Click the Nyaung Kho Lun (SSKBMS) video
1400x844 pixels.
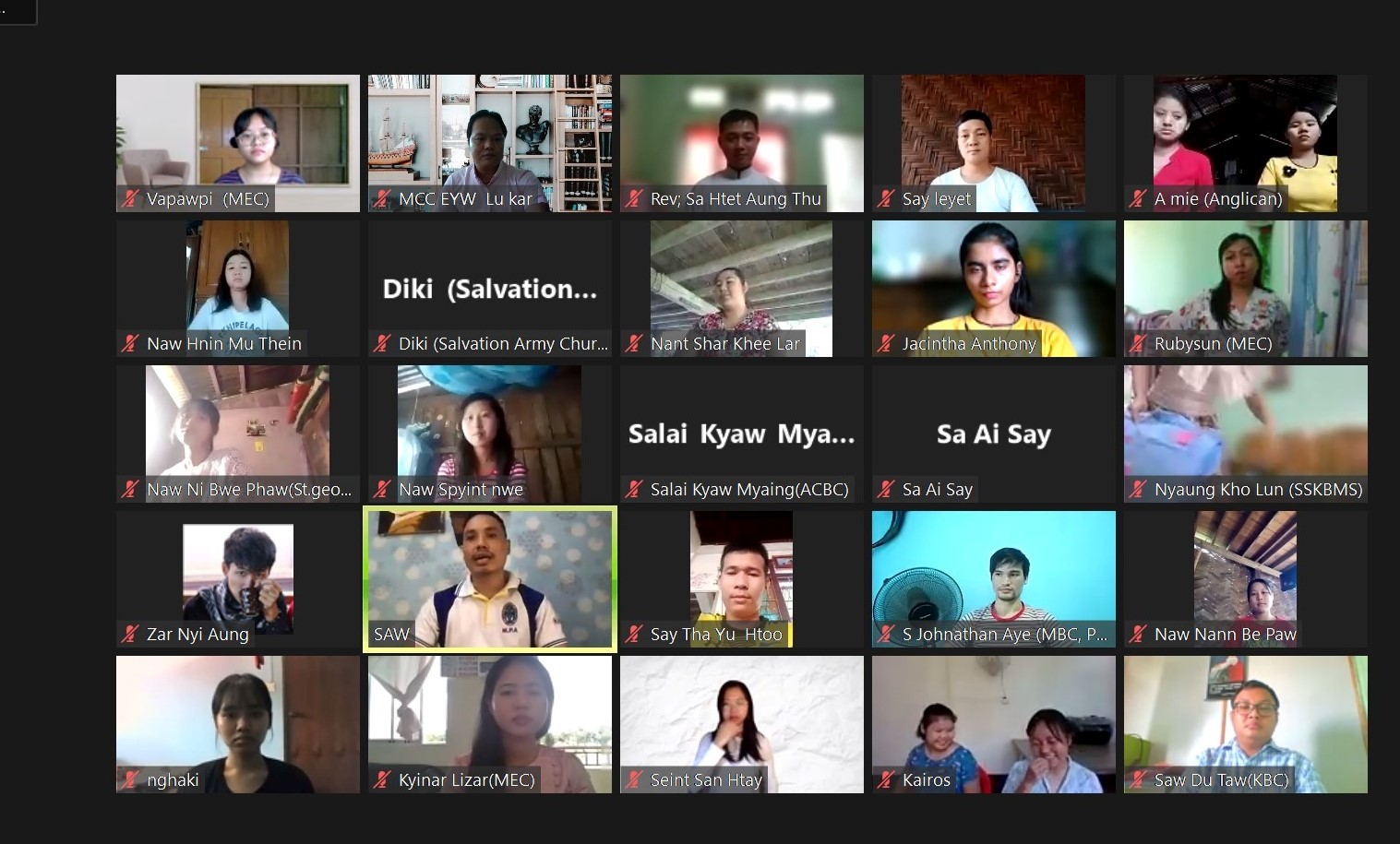tap(1246, 434)
